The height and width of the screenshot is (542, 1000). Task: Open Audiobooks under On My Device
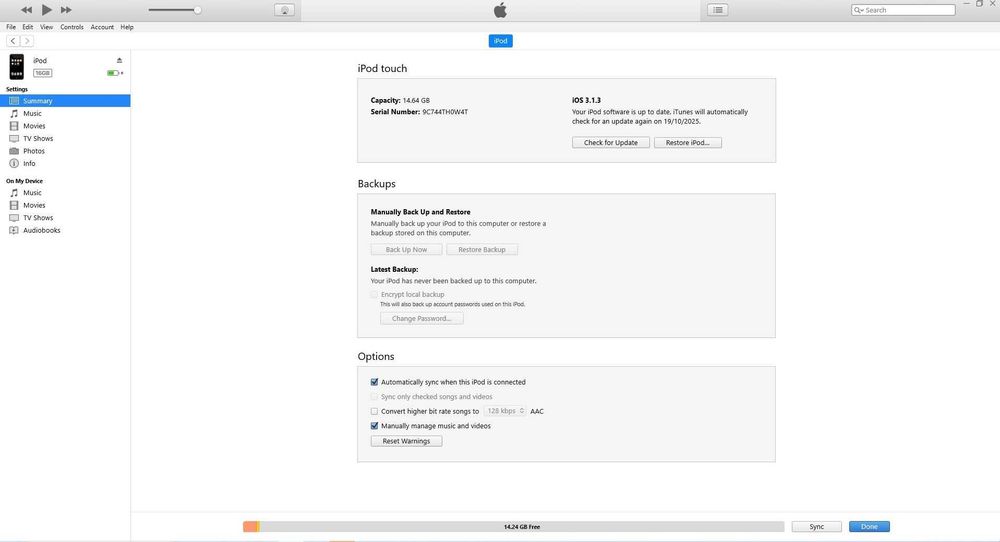(x=42, y=230)
